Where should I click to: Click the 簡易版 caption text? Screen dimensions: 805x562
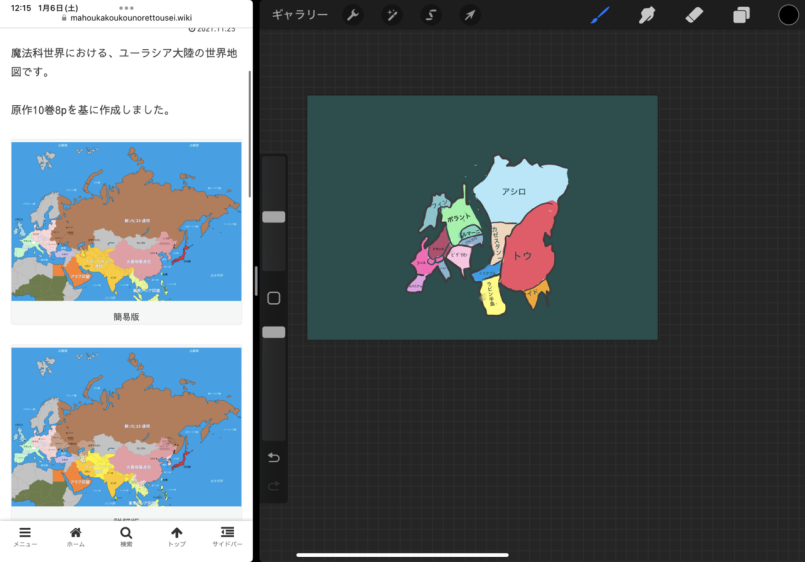coord(126,317)
